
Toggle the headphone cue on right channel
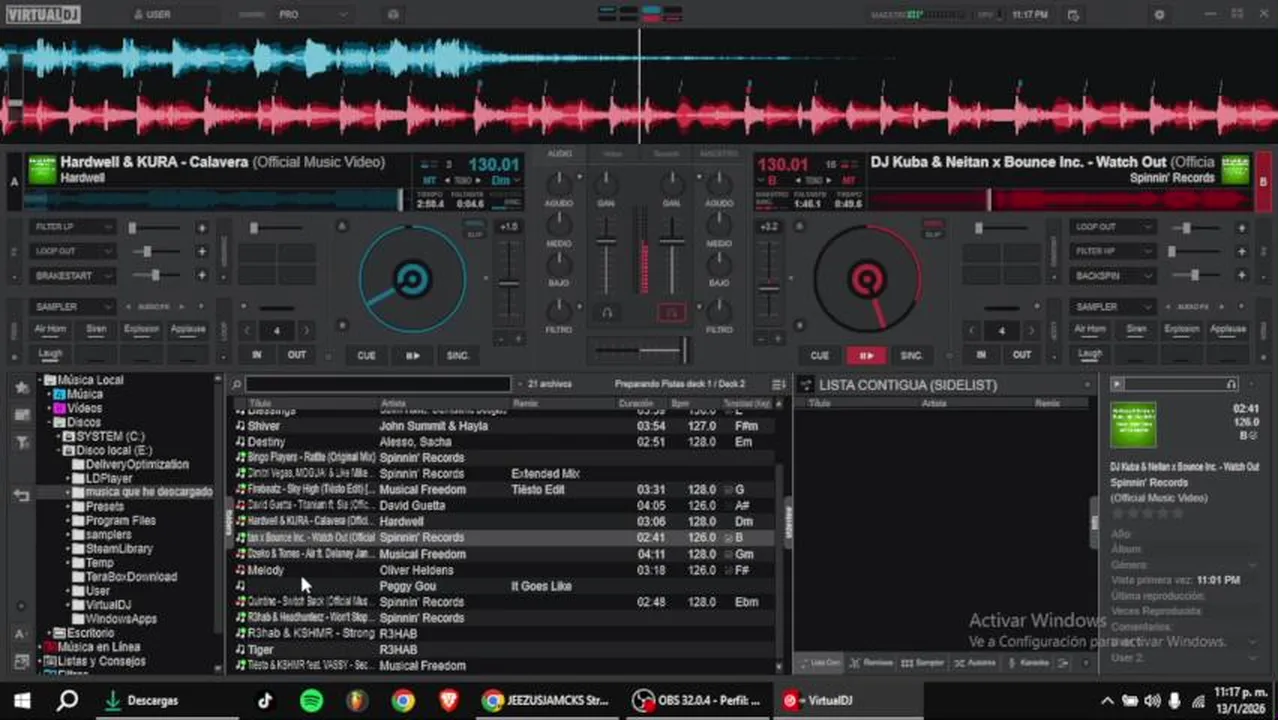[x=672, y=313]
